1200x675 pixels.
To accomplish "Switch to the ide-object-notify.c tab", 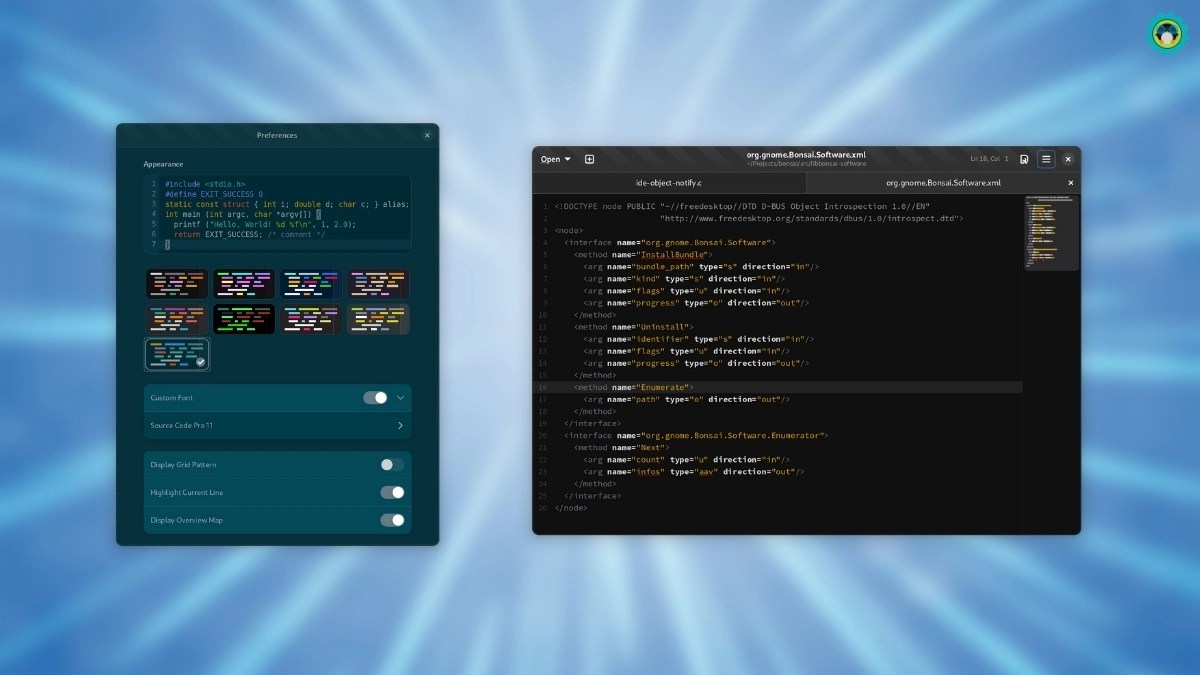I will click(x=669, y=183).
